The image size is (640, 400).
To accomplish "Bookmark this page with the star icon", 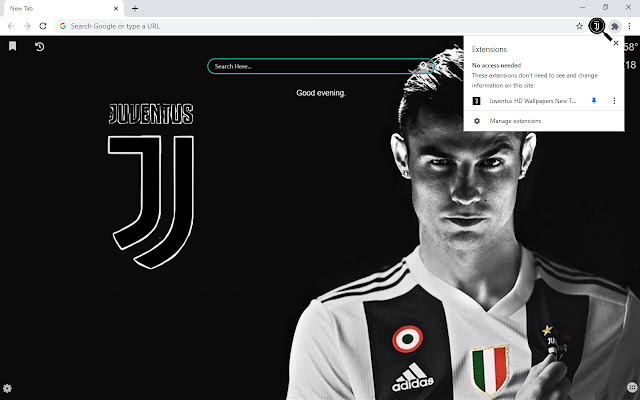I will 579,26.
